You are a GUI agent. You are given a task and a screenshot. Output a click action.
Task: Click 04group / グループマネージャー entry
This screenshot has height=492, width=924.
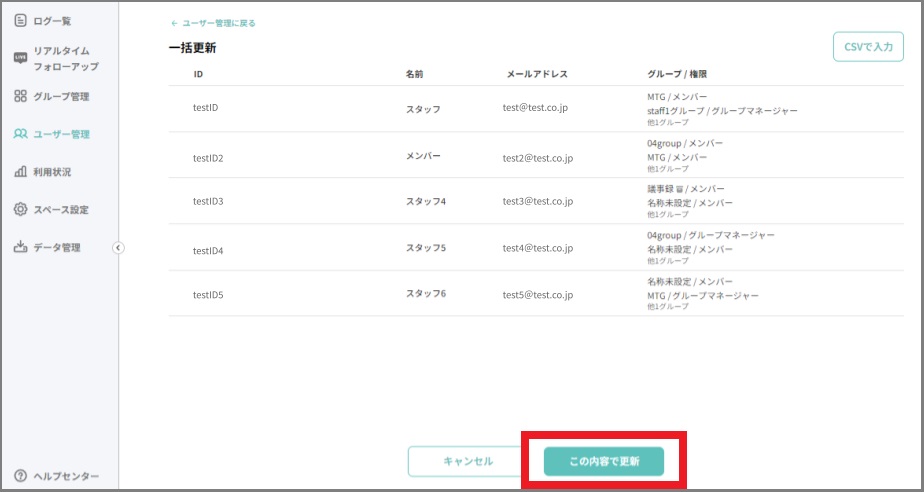[711, 235]
